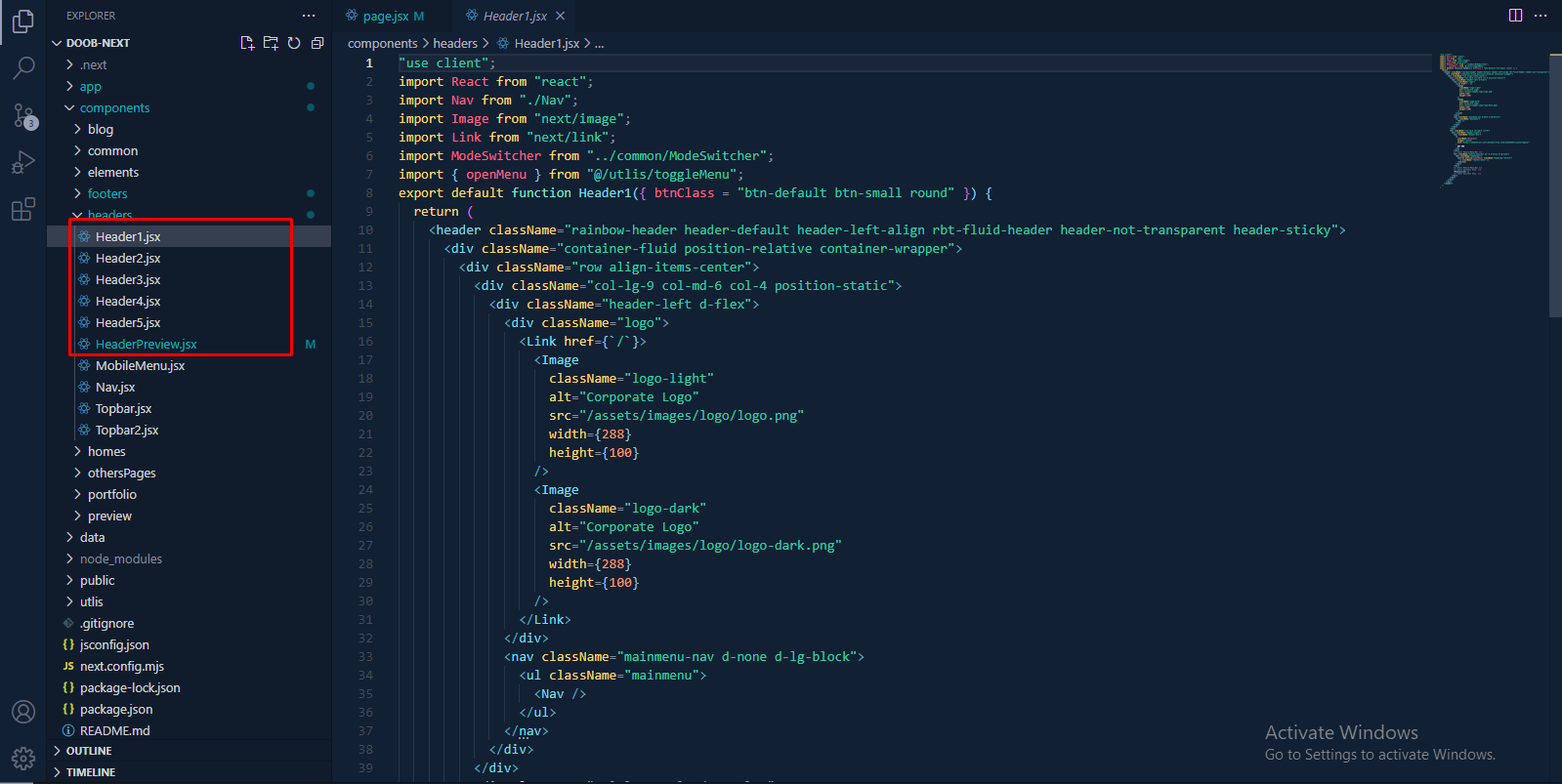Click the breadcrumb trailing ellipsis
This screenshot has height=784, width=1562.
[600, 43]
